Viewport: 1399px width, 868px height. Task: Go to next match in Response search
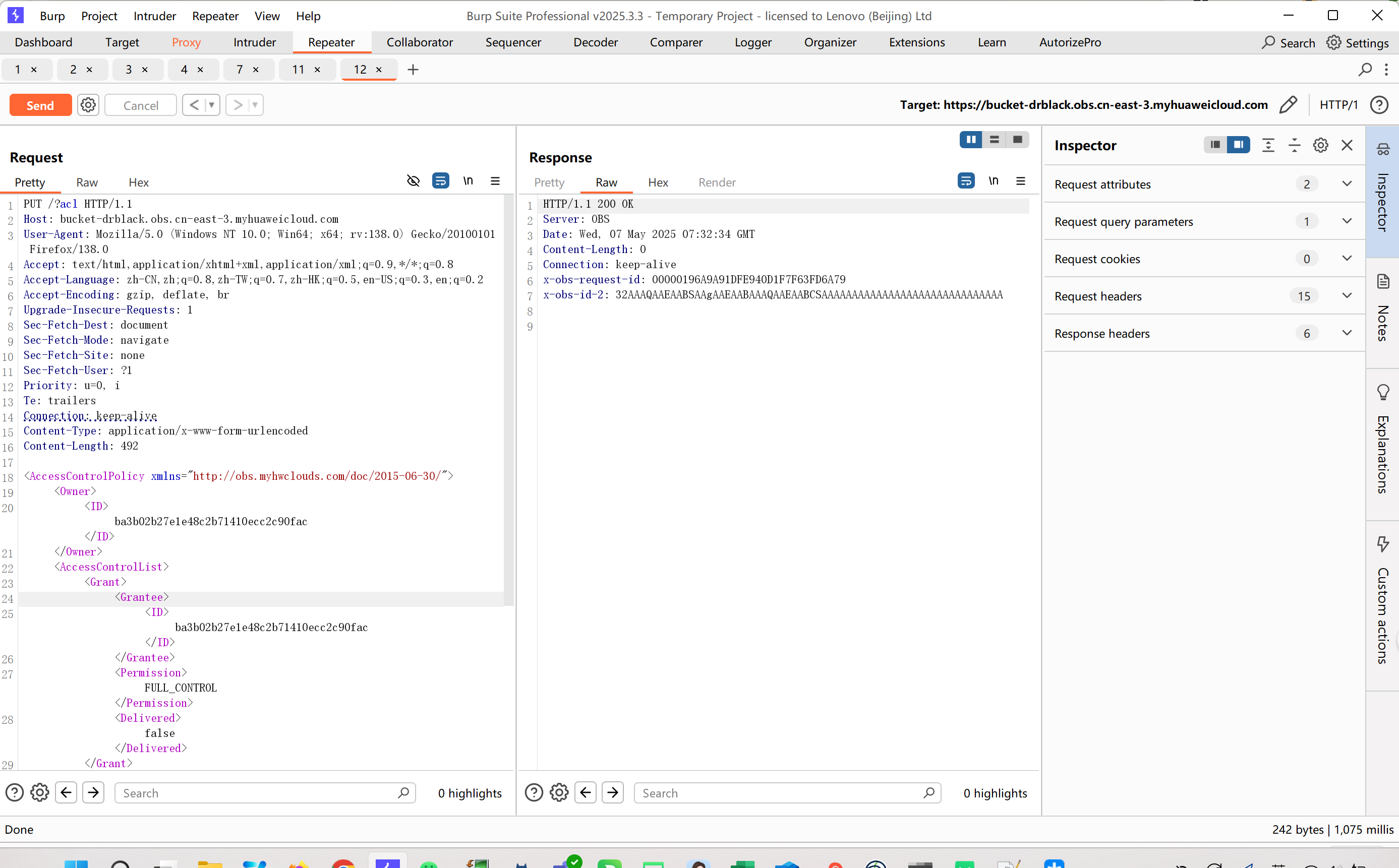tap(613, 793)
